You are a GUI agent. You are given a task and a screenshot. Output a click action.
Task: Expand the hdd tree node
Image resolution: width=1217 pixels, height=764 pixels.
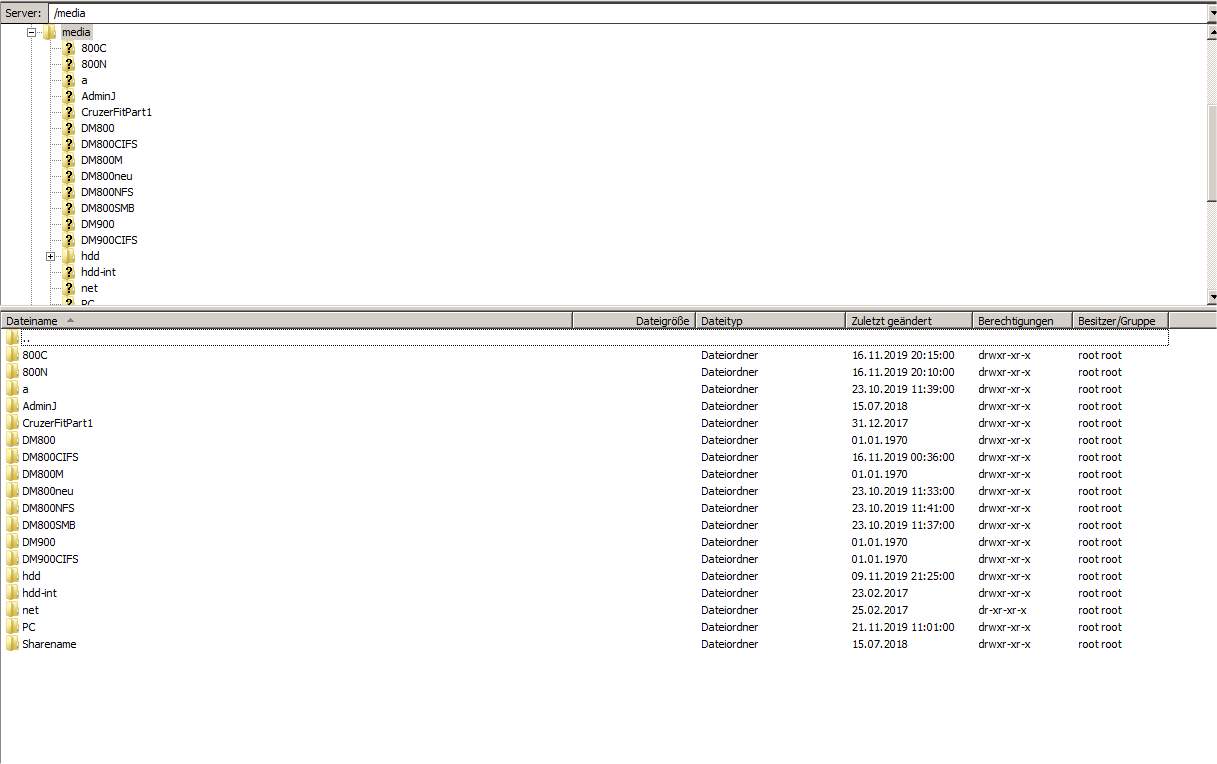[50, 256]
